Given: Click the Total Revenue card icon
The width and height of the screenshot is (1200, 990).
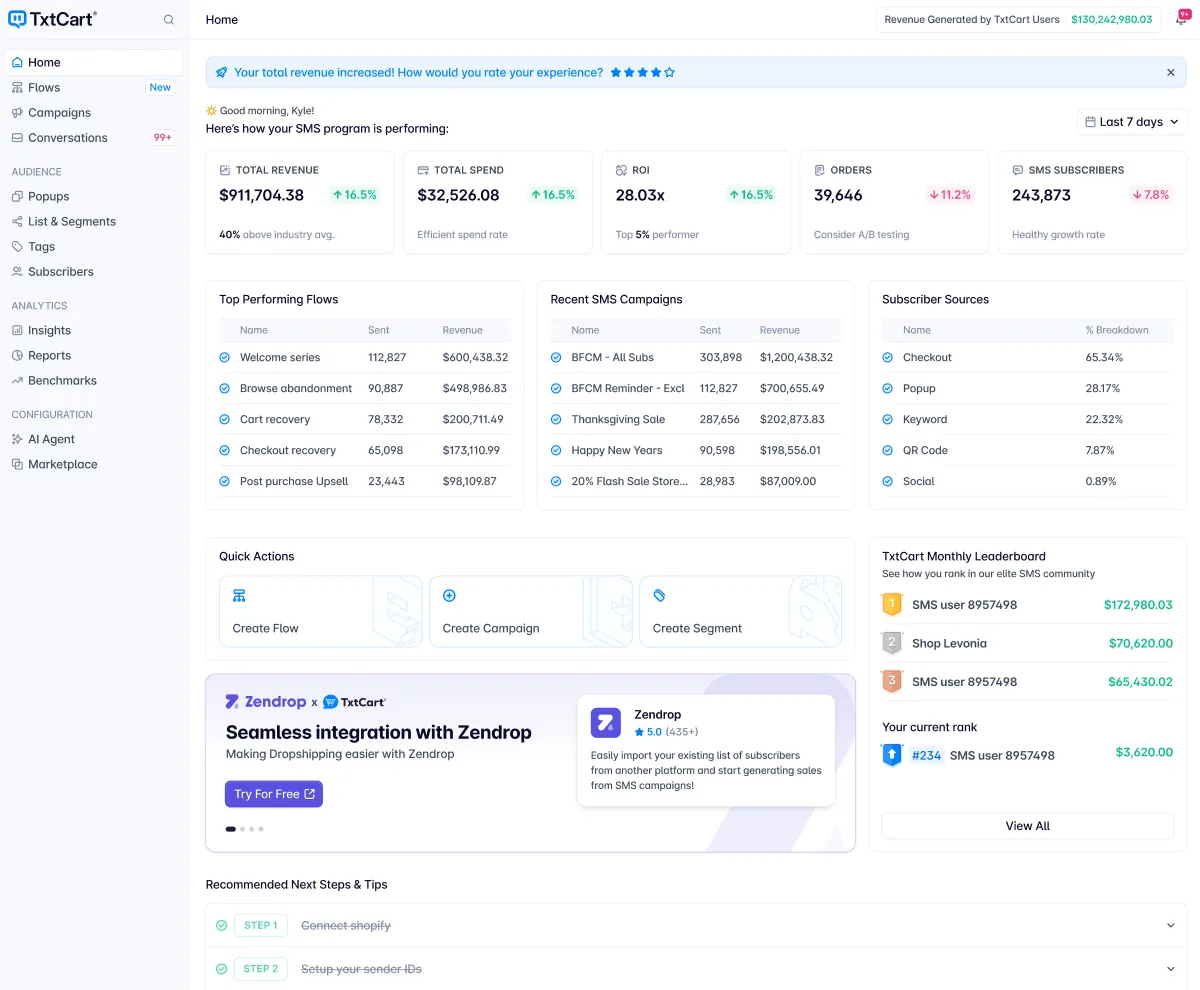Looking at the screenshot, I should coord(225,170).
